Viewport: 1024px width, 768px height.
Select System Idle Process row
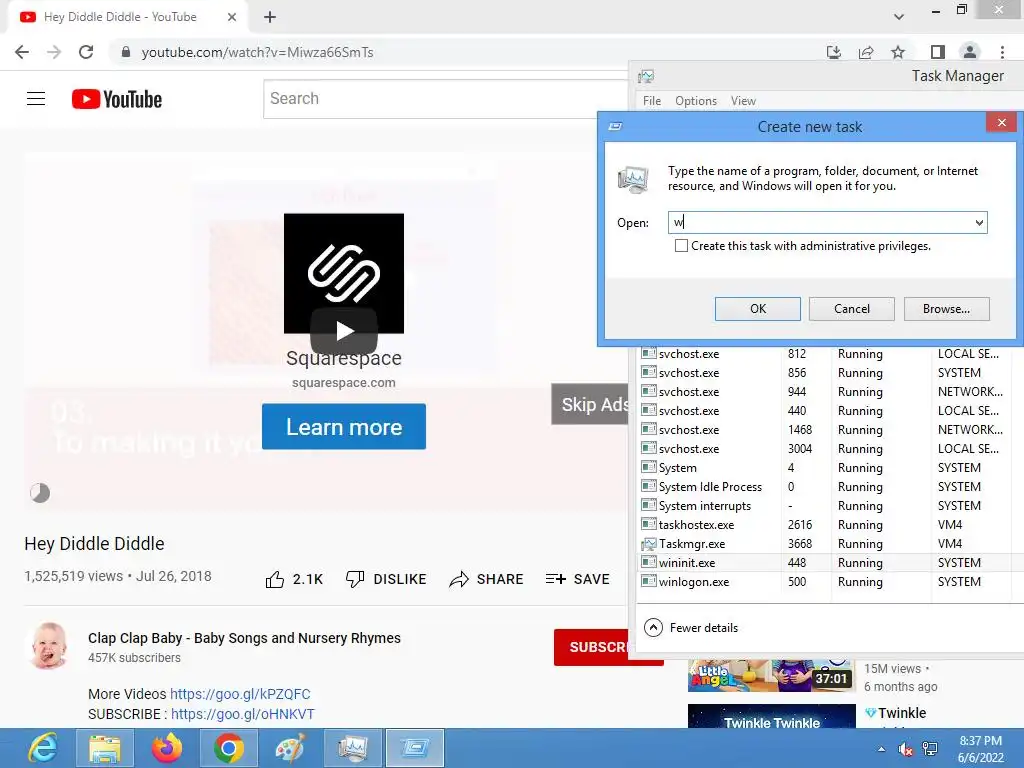click(830, 487)
